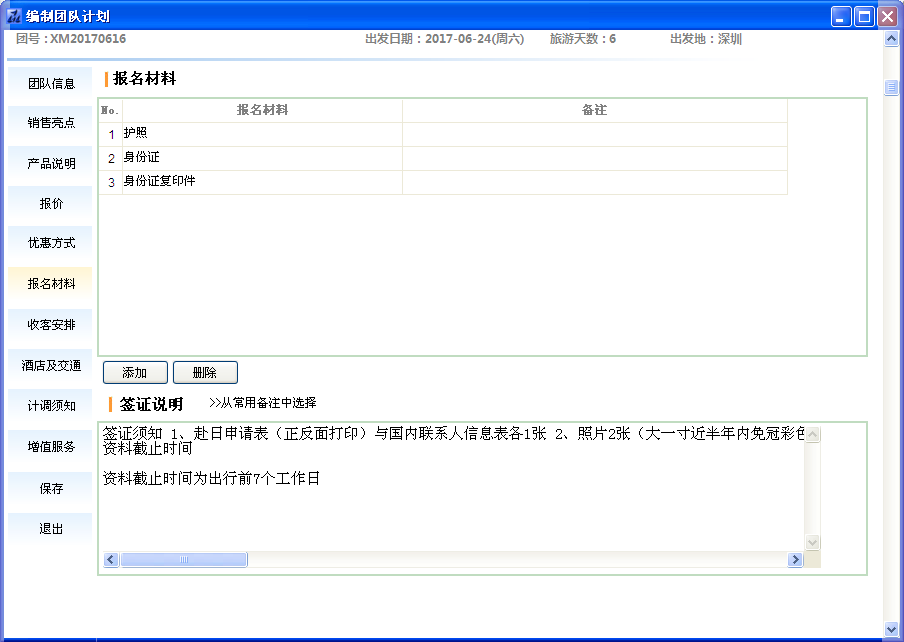Click the 备注 column header

[595, 110]
